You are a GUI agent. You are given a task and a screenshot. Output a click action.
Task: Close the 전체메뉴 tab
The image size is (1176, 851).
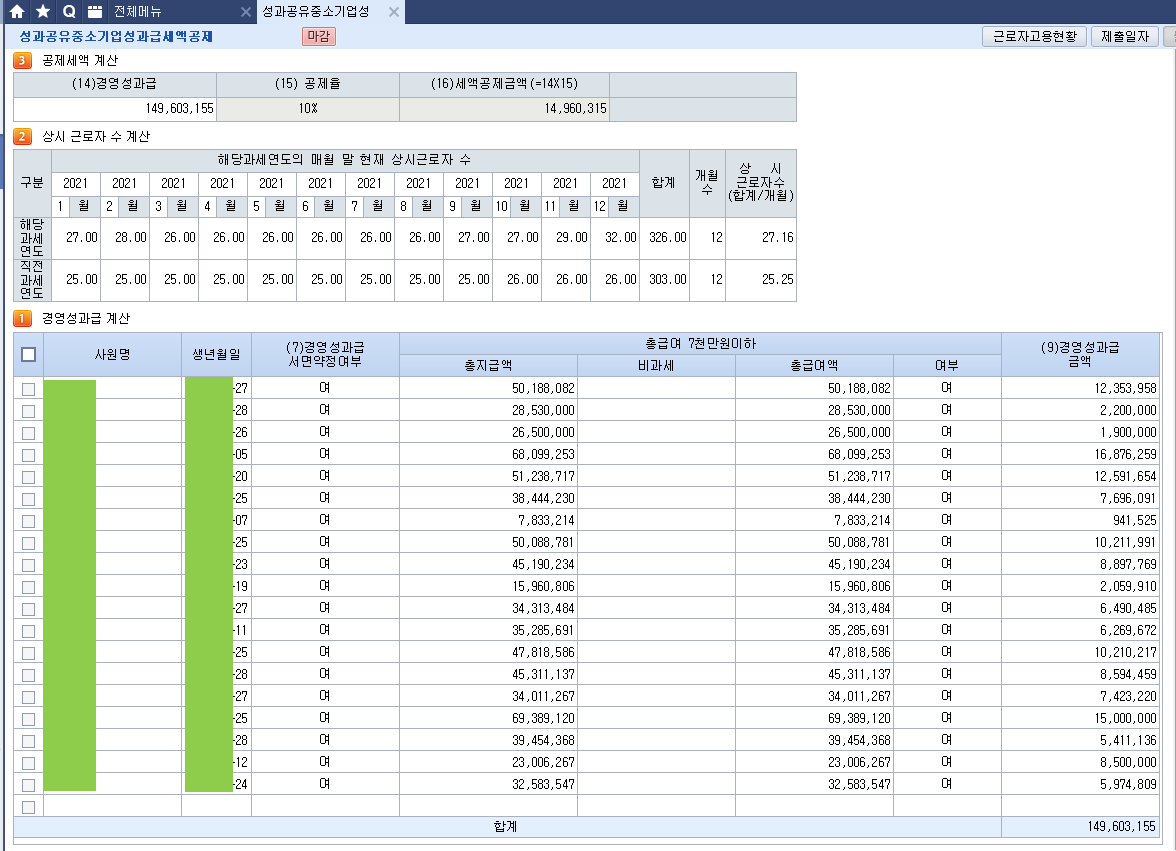tap(246, 12)
